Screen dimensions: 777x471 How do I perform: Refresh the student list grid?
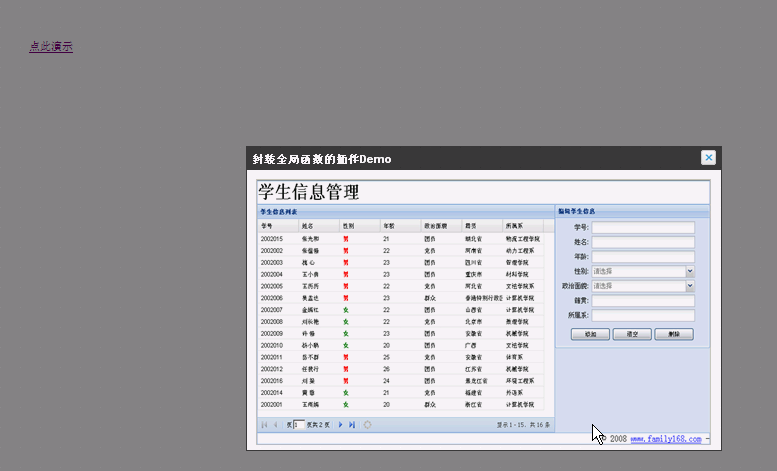pyautogui.click(x=367, y=425)
